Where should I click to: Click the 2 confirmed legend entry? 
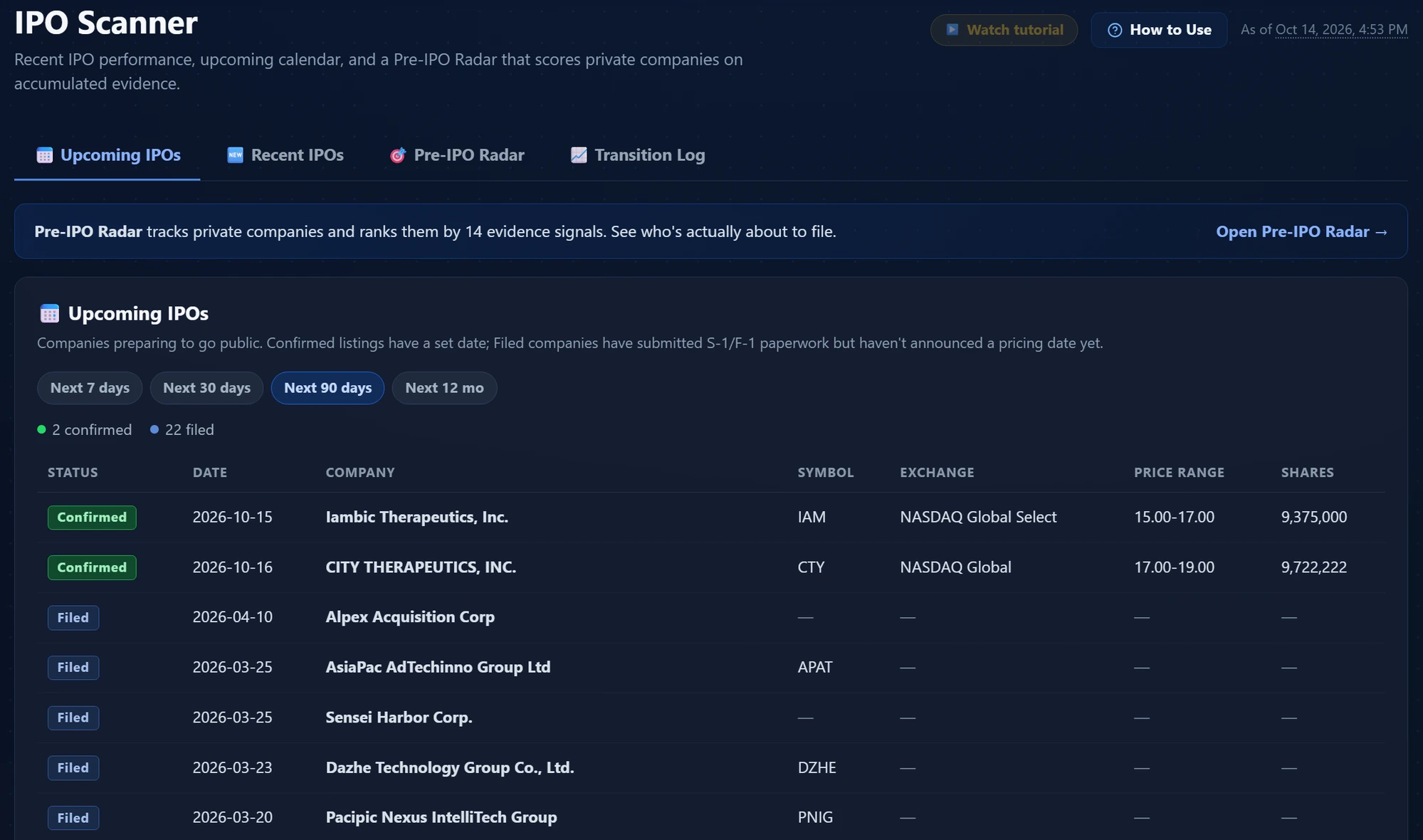(85, 429)
